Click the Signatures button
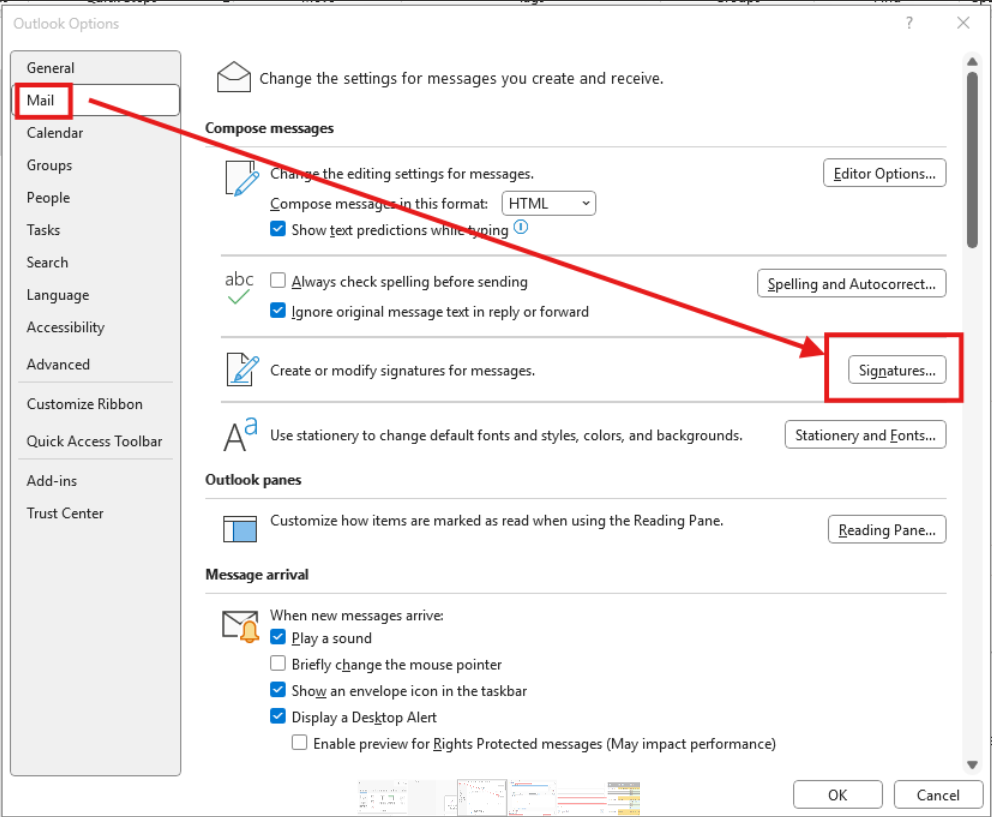Screen dimensions: 992x817 (x=897, y=370)
